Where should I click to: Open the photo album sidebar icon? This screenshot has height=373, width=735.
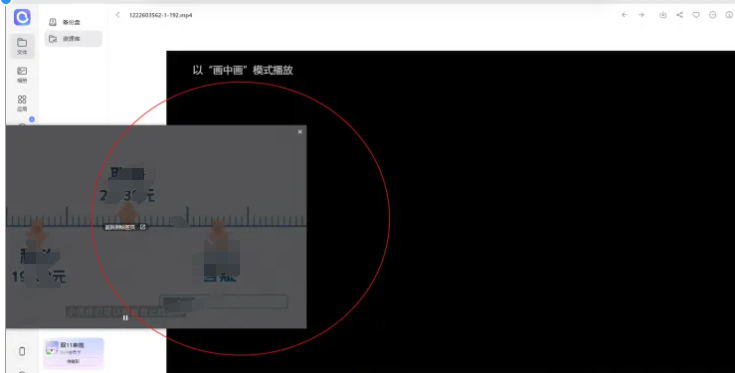(22, 74)
